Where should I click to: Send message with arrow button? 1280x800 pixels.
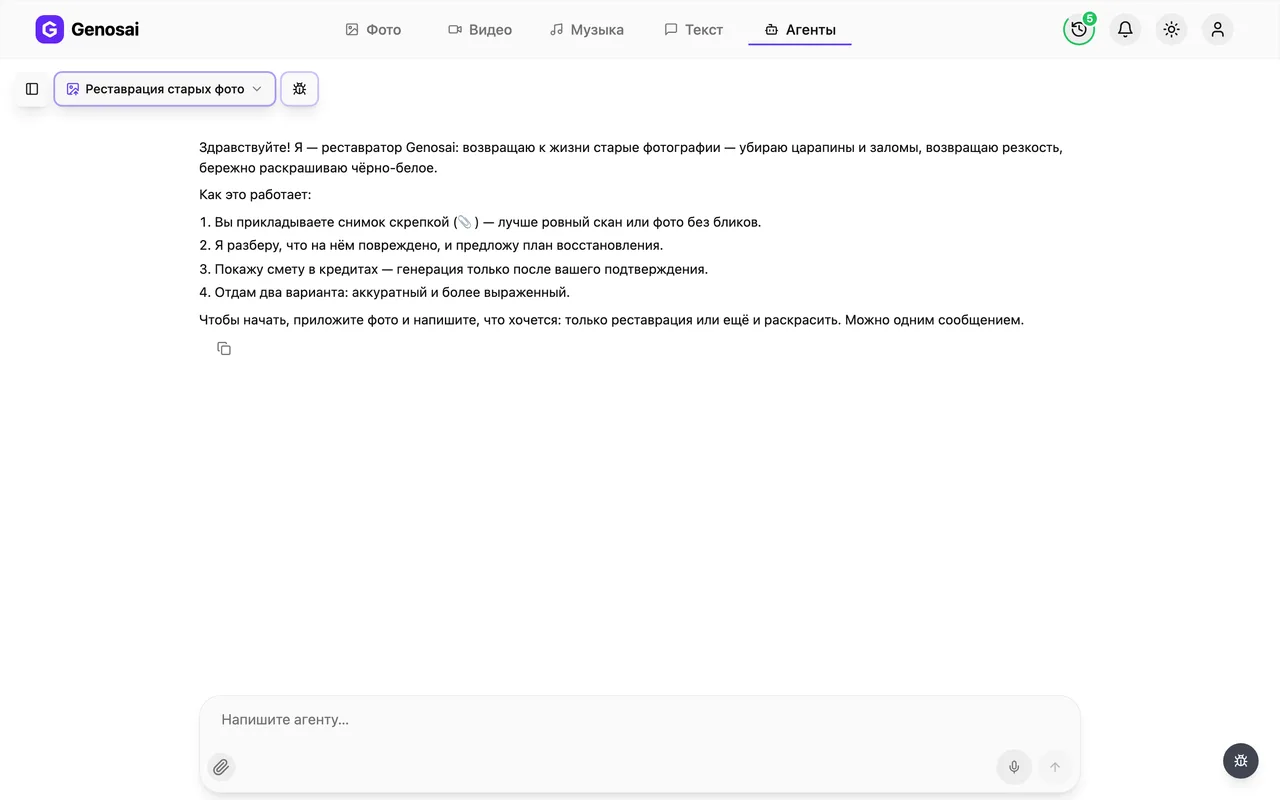click(1054, 767)
